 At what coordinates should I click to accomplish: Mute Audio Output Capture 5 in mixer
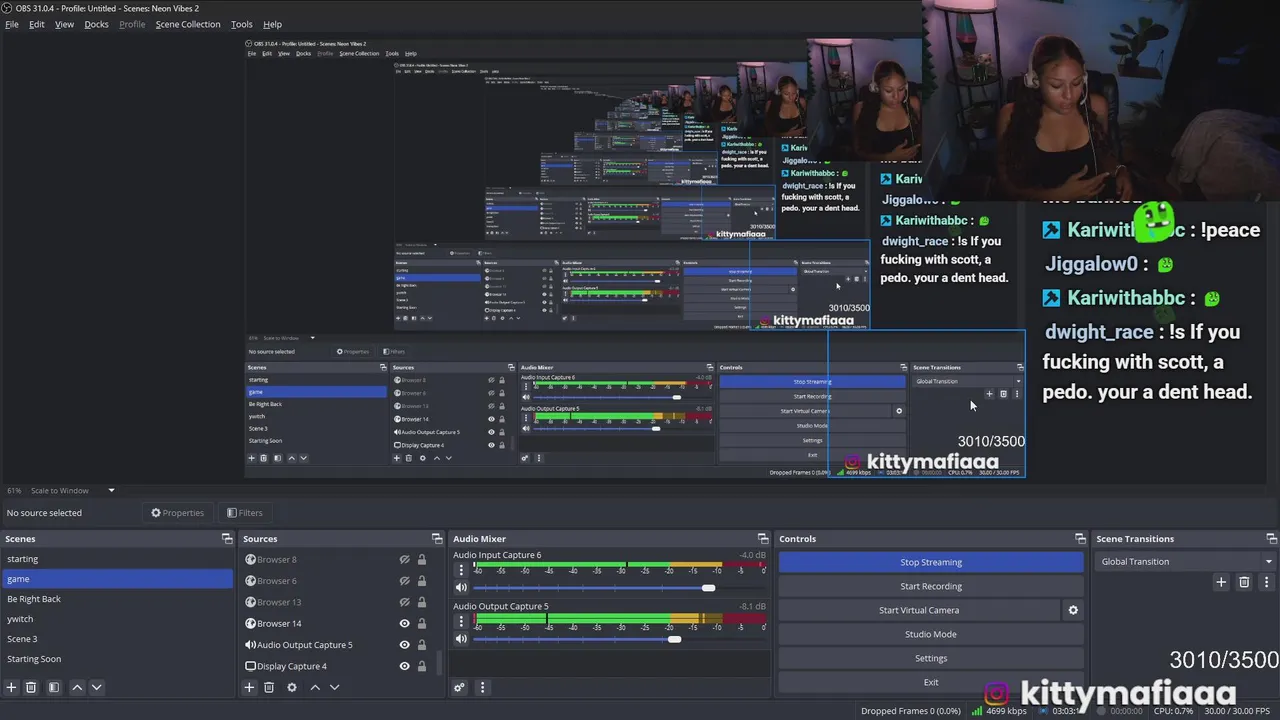coord(461,639)
